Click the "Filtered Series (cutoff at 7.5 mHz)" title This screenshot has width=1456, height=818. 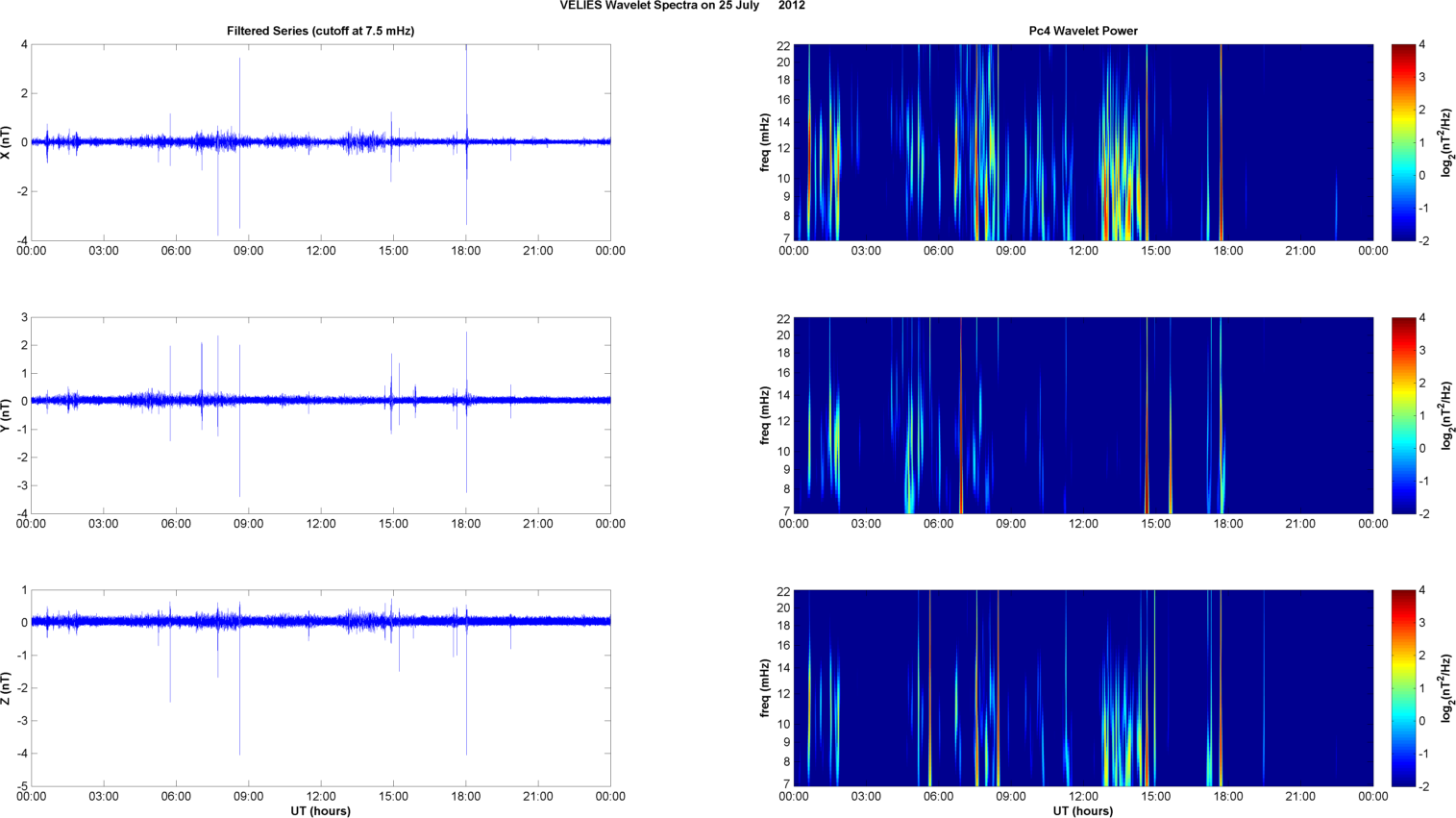coord(320,31)
